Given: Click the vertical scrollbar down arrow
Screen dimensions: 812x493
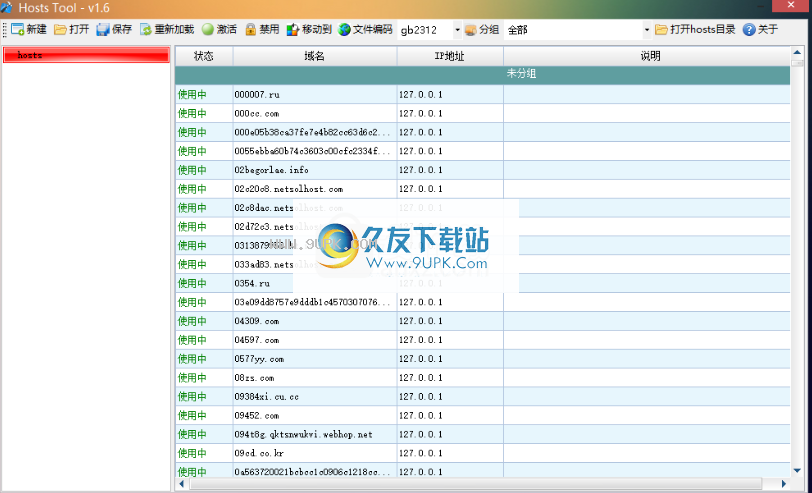Looking at the screenshot, I should (x=798, y=471).
